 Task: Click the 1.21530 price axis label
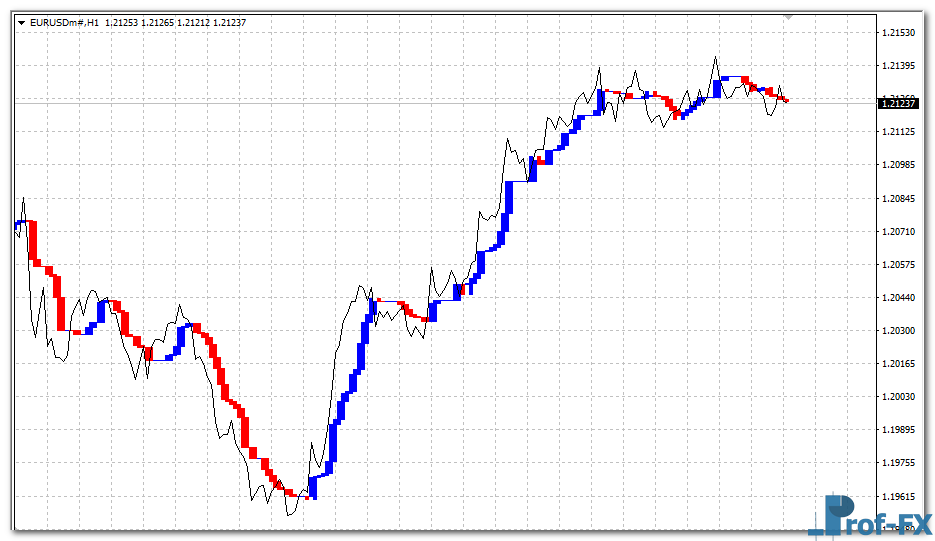[897, 33]
